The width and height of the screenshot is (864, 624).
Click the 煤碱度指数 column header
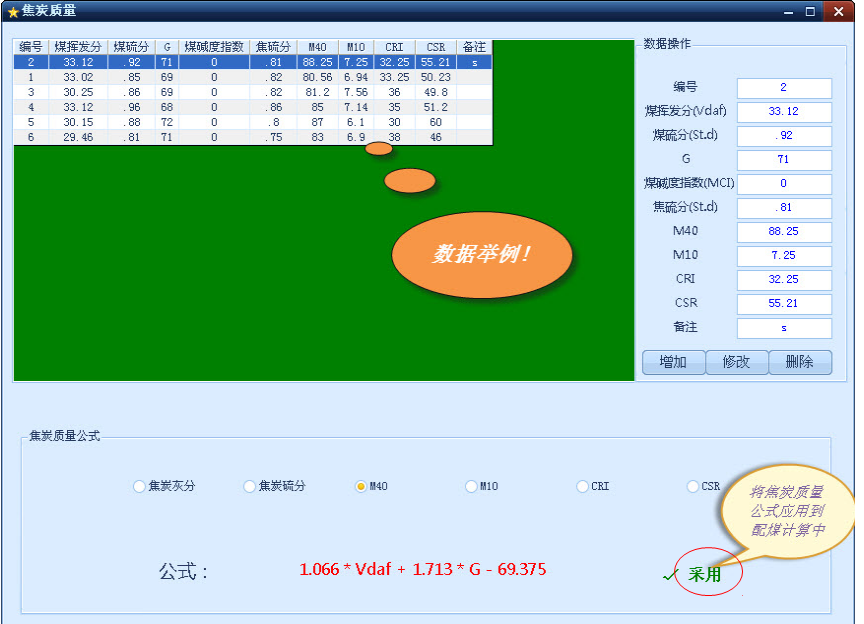pyautogui.click(x=214, y=47)
